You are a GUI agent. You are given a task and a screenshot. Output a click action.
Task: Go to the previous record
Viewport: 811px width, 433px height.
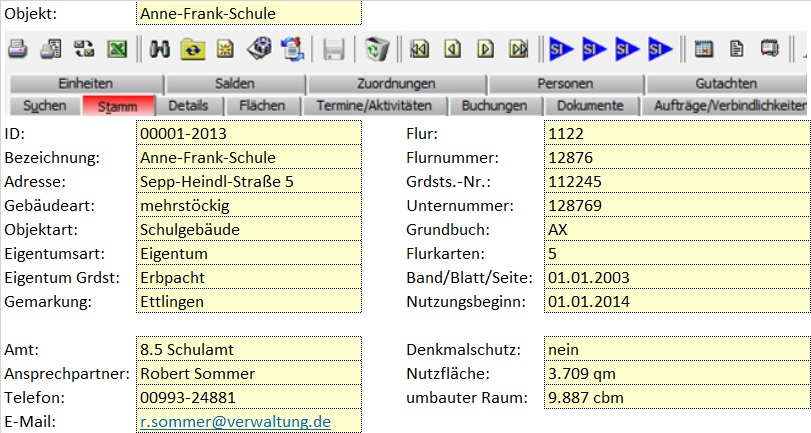(453, 48)
